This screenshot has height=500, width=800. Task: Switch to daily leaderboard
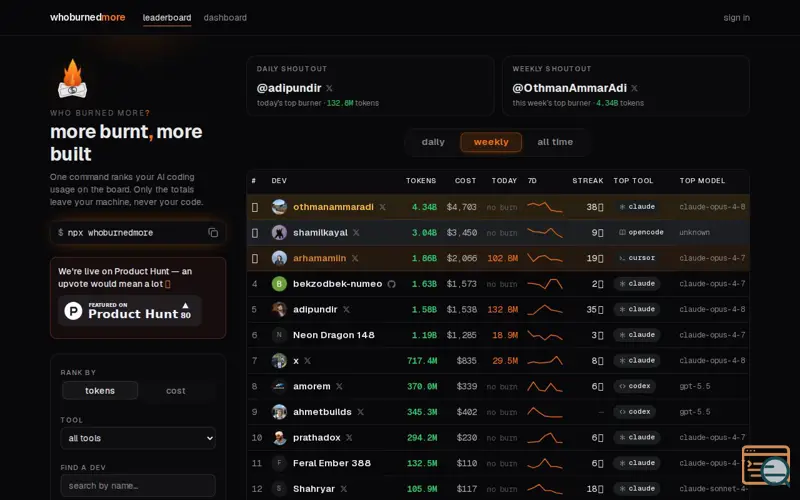point(433,142)
